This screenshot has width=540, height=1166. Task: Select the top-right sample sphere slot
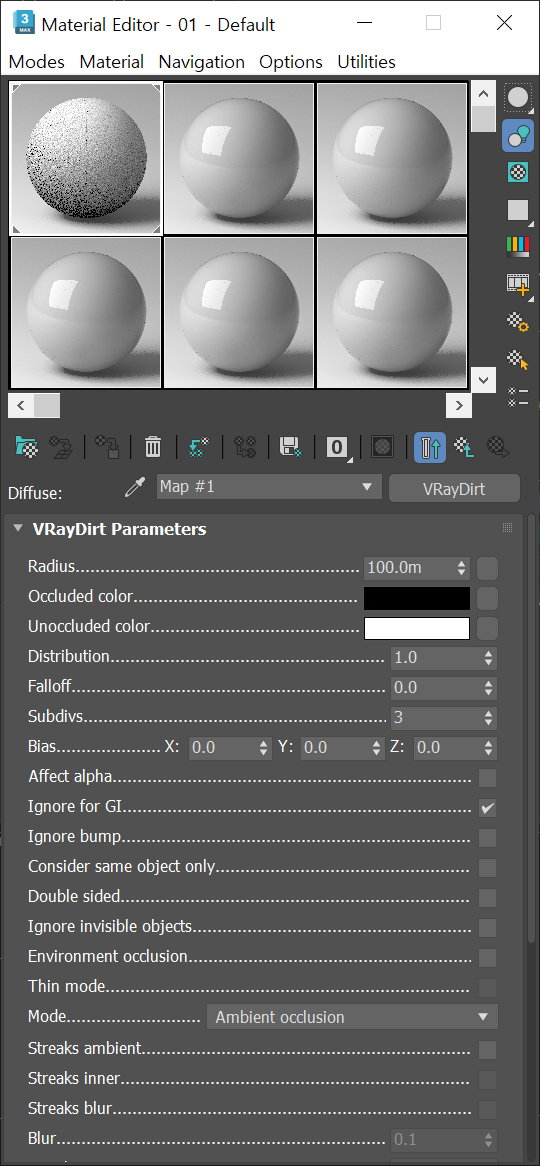(392, 158)
